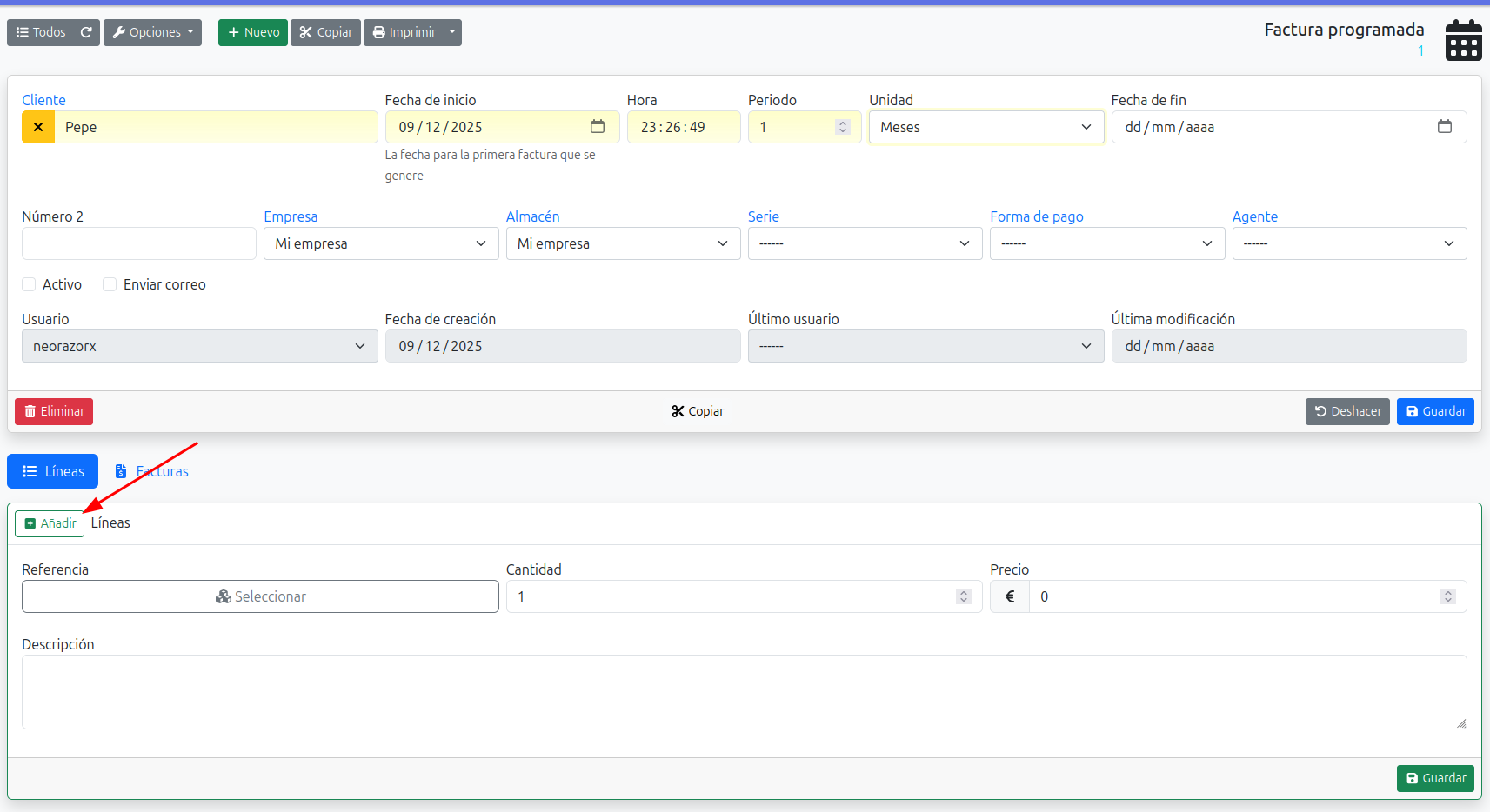The image size is (1490, 812).
Task: Click the large calendar icon beside Factura programada
Action: (1463, 40)
